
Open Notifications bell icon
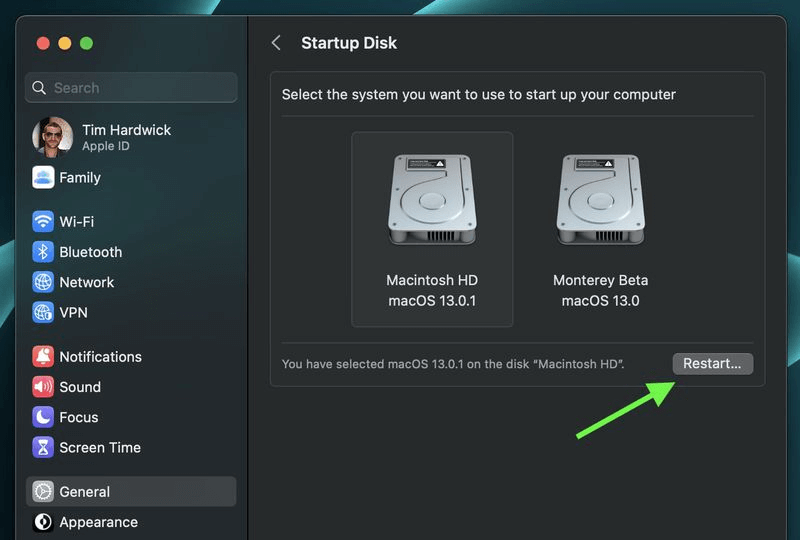click(x=43, y=356)
